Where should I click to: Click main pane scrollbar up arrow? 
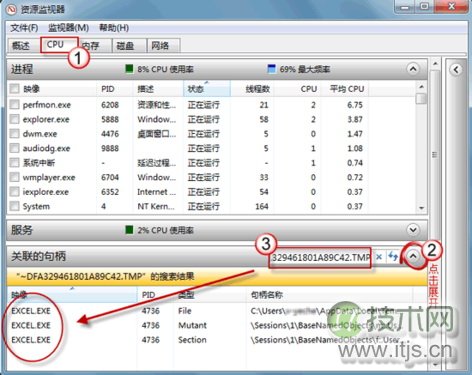[435, 63]
